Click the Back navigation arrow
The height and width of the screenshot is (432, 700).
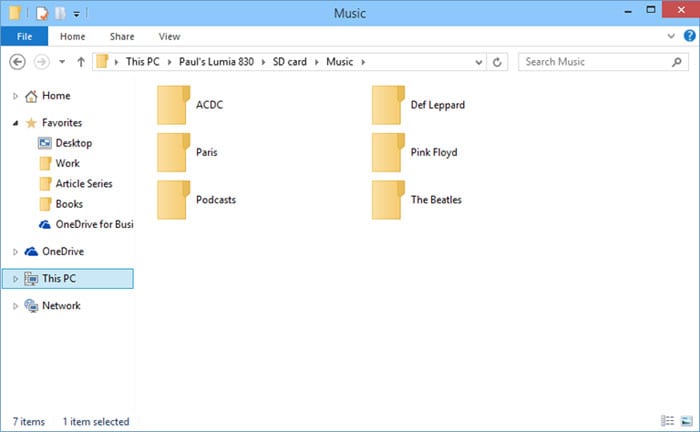pyautogui.click(x=17, y=62)
